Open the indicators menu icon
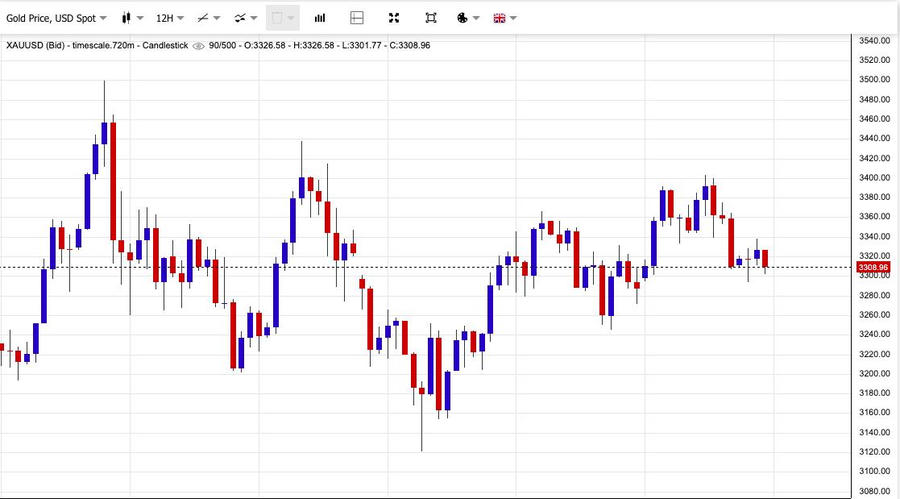The height and width of the screenshot is (499, 900). click(x=240, y=18)
